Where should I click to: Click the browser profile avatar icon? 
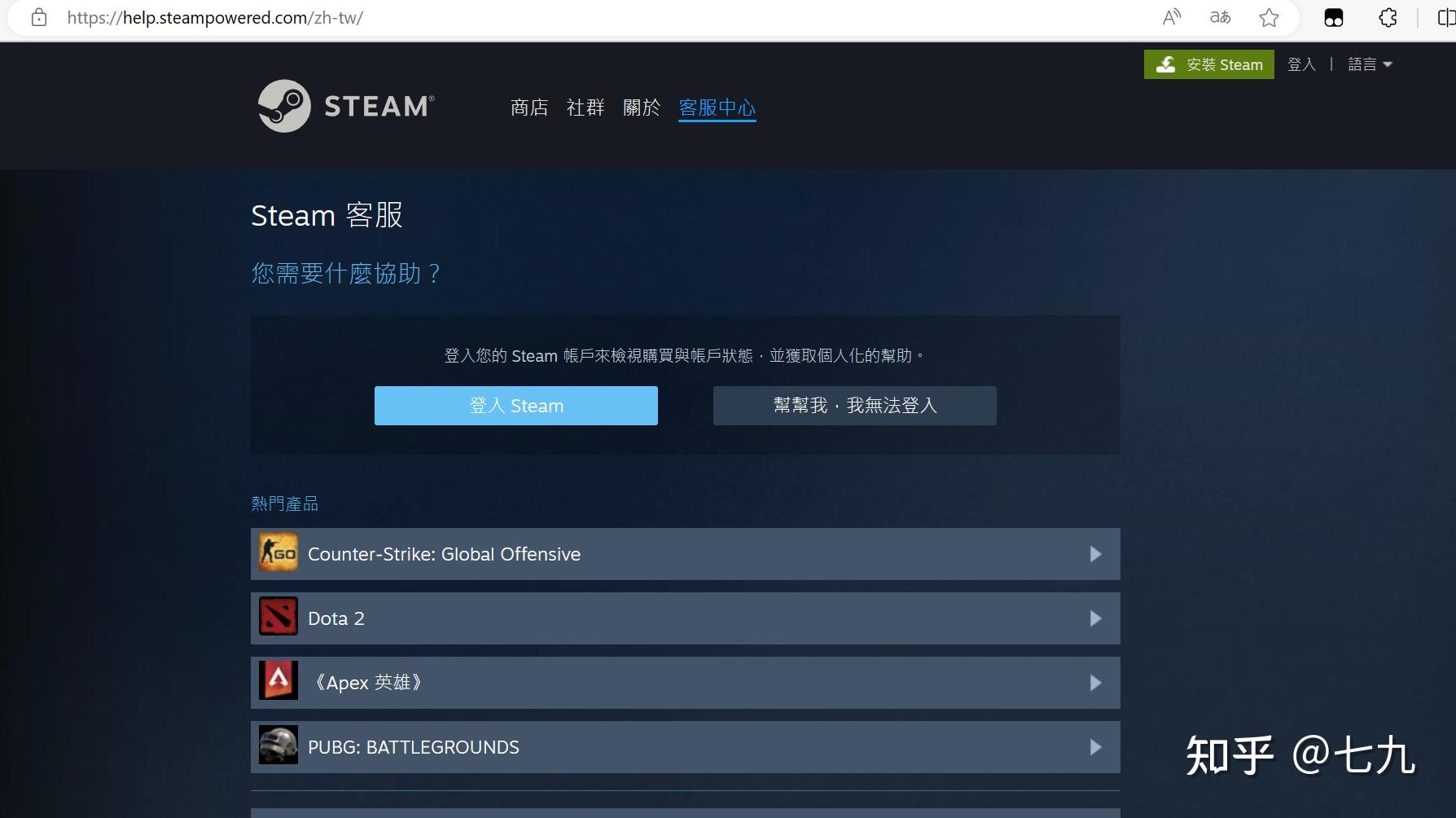click(1334, 17)
